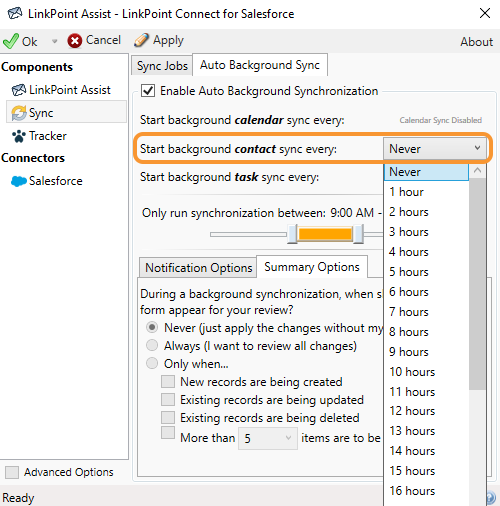The image size is (500, 506).
Task: Open the More than 5 items dropdown
Action: 268,438
